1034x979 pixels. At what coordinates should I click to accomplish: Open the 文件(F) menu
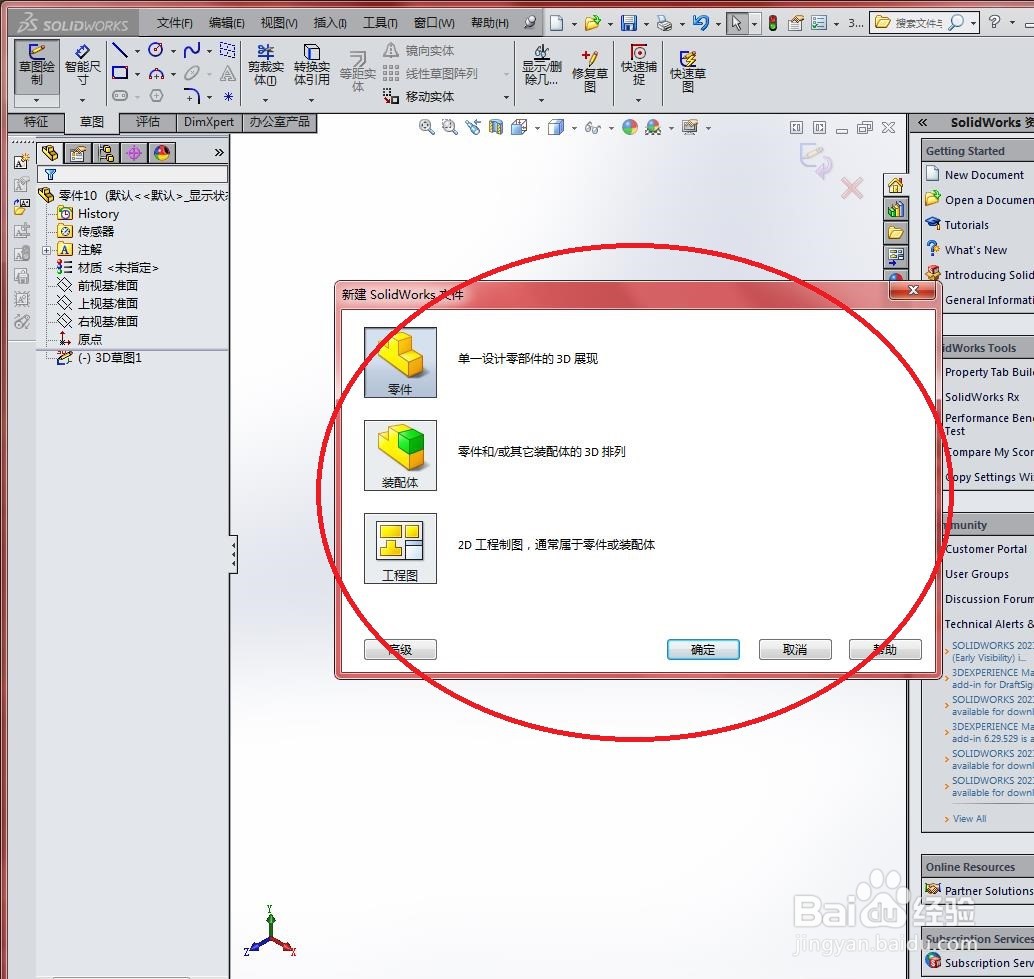click(x=175, y=23)
